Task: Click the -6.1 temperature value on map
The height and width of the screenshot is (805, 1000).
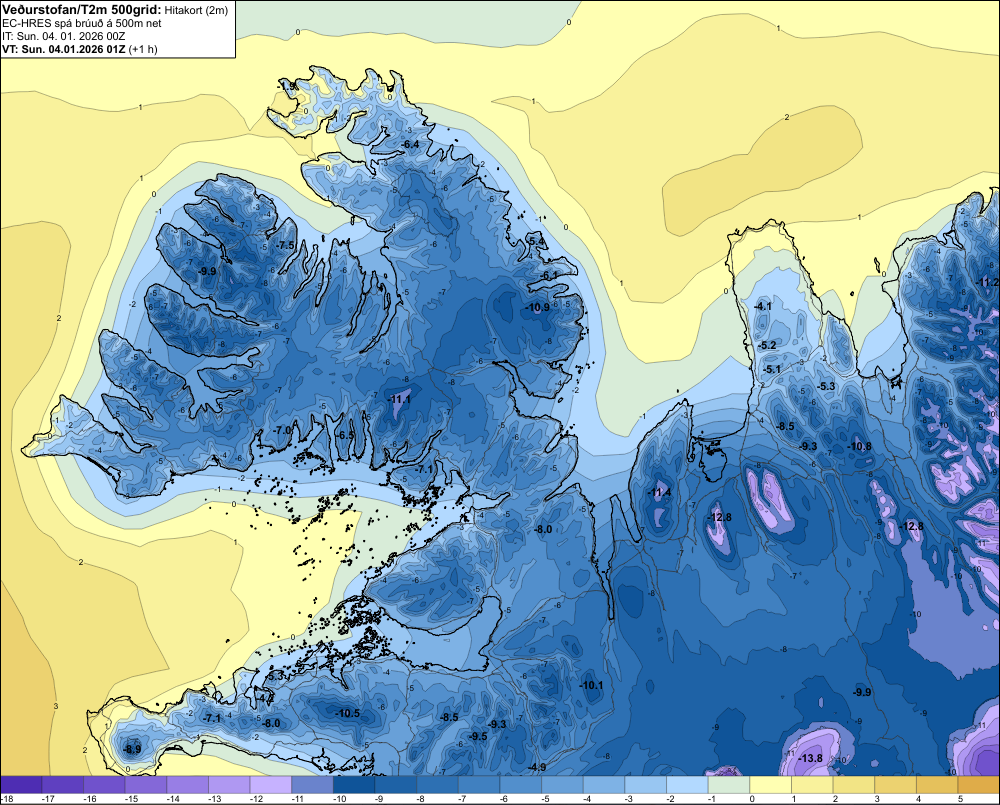Action: [550, 275]
